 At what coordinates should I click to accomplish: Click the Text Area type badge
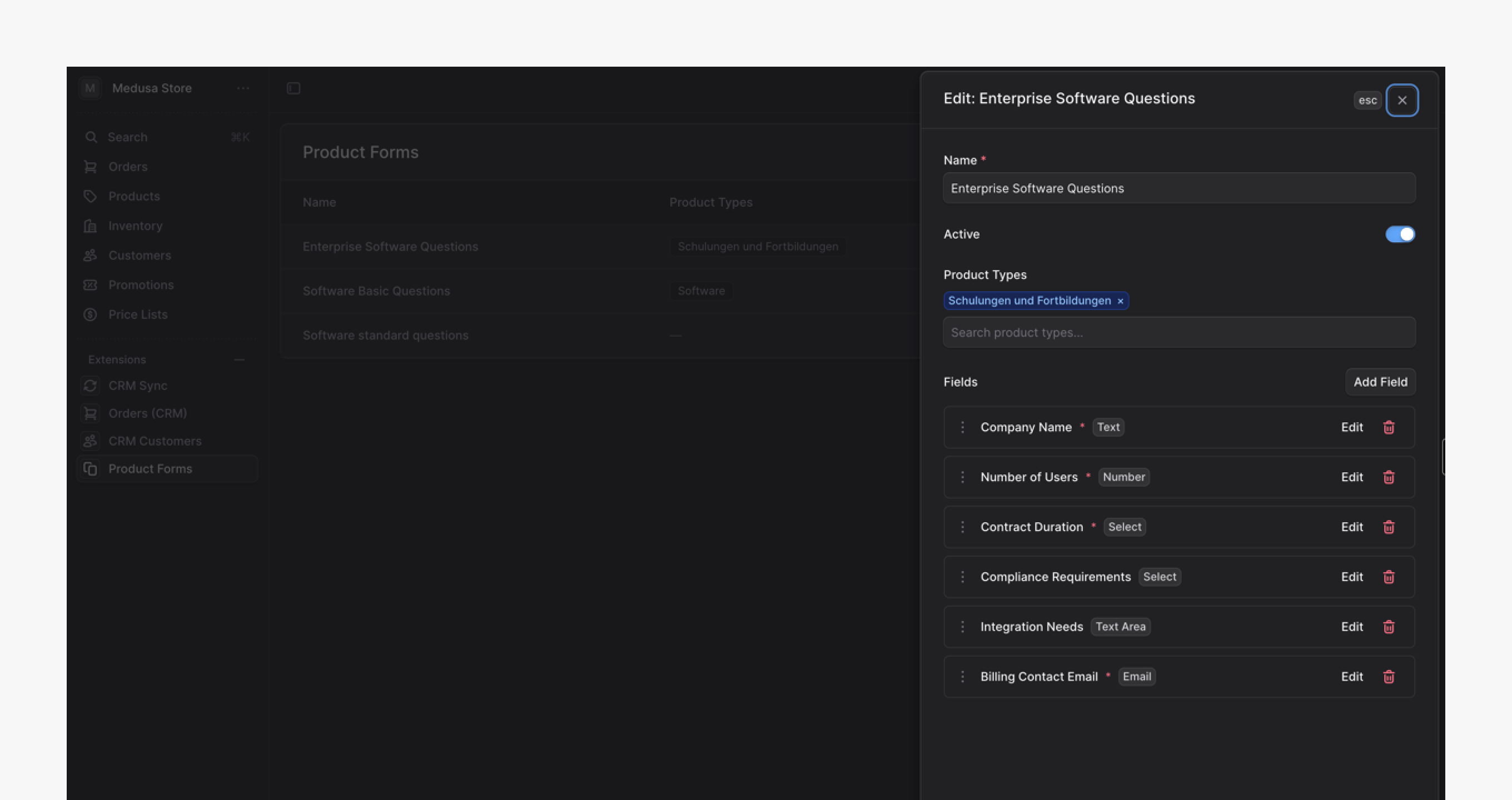(x=1120, y=627)
